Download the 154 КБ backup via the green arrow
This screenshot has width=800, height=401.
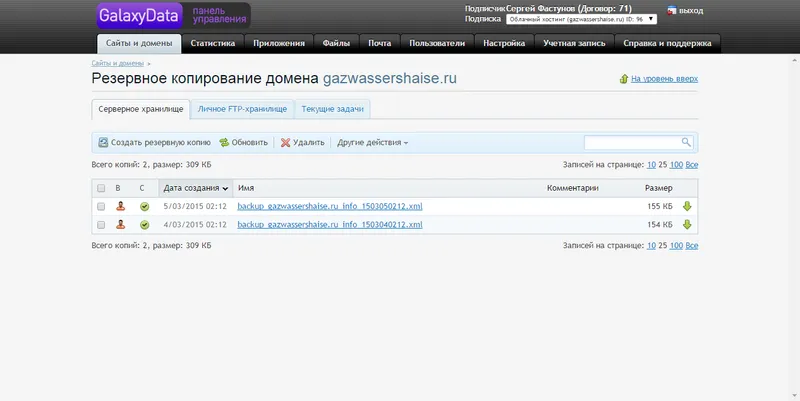pyautogui.click(x=687, y=224)
